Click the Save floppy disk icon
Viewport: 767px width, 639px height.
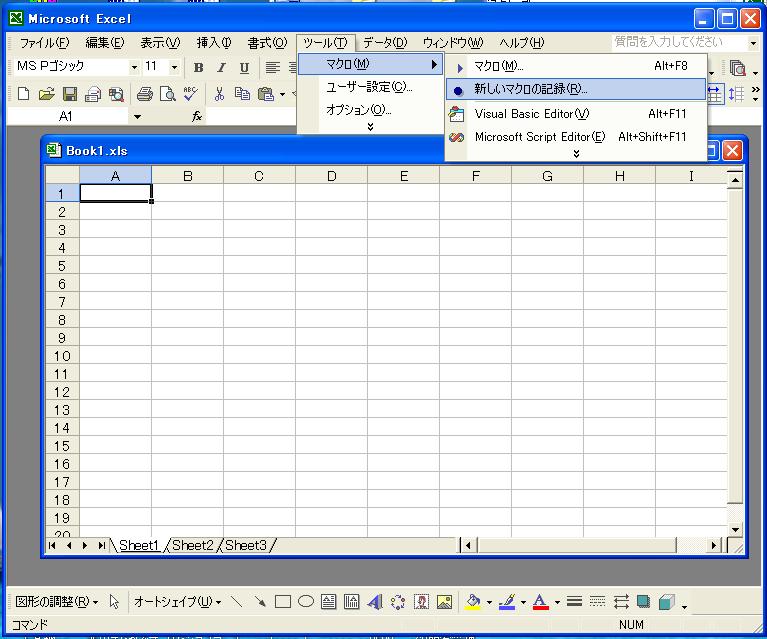[70, 93]
